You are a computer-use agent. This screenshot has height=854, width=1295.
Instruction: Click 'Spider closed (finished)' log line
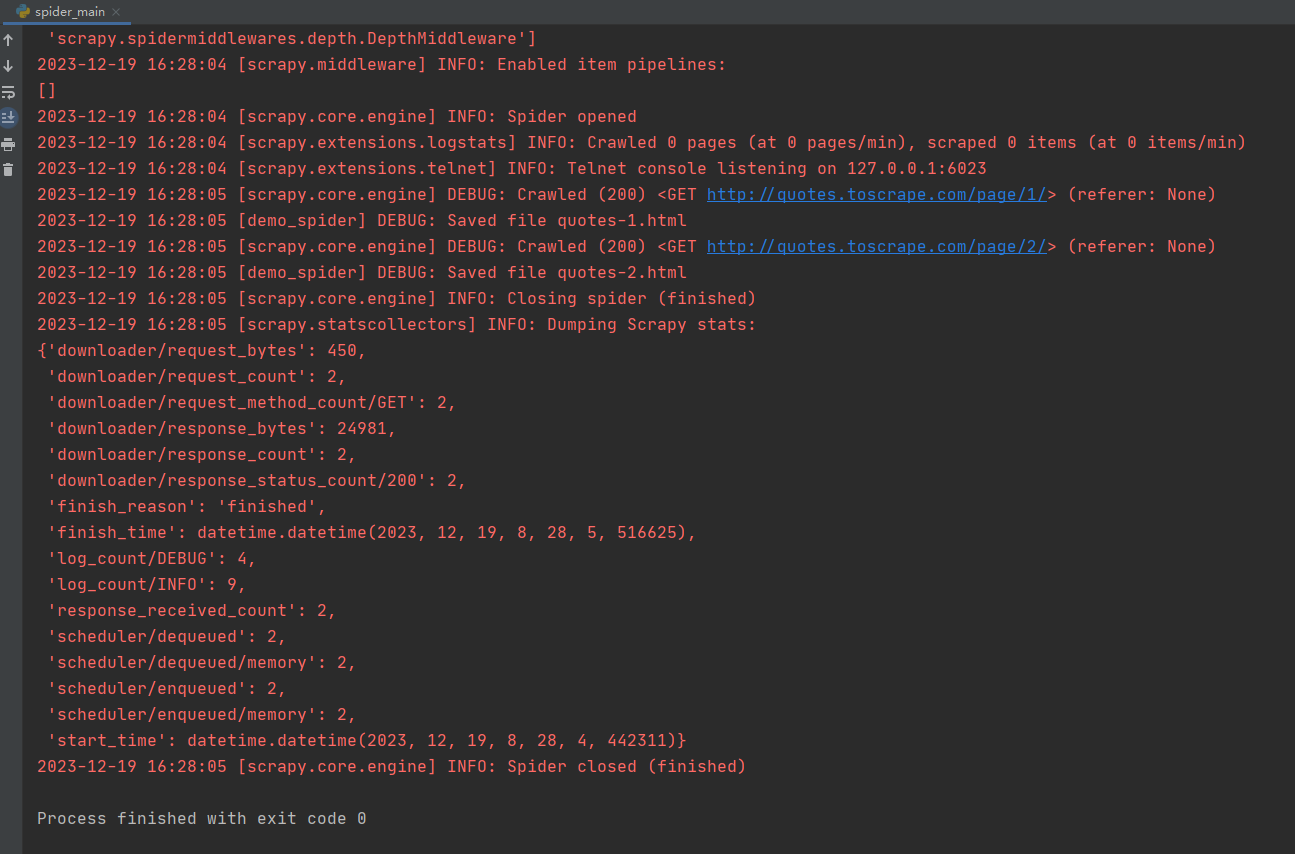click(x=392, y=766)
